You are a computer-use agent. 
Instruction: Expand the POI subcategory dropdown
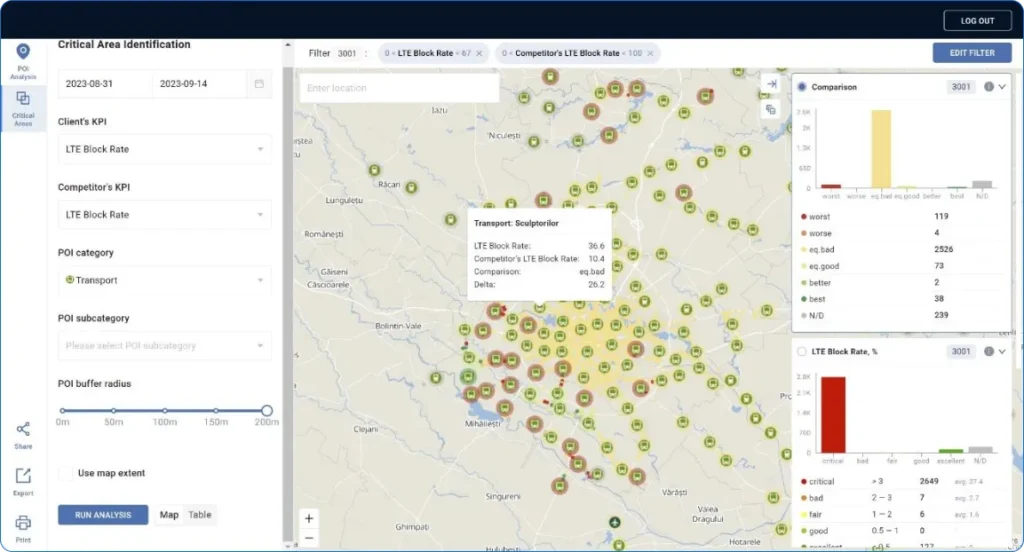coord(164,346)
